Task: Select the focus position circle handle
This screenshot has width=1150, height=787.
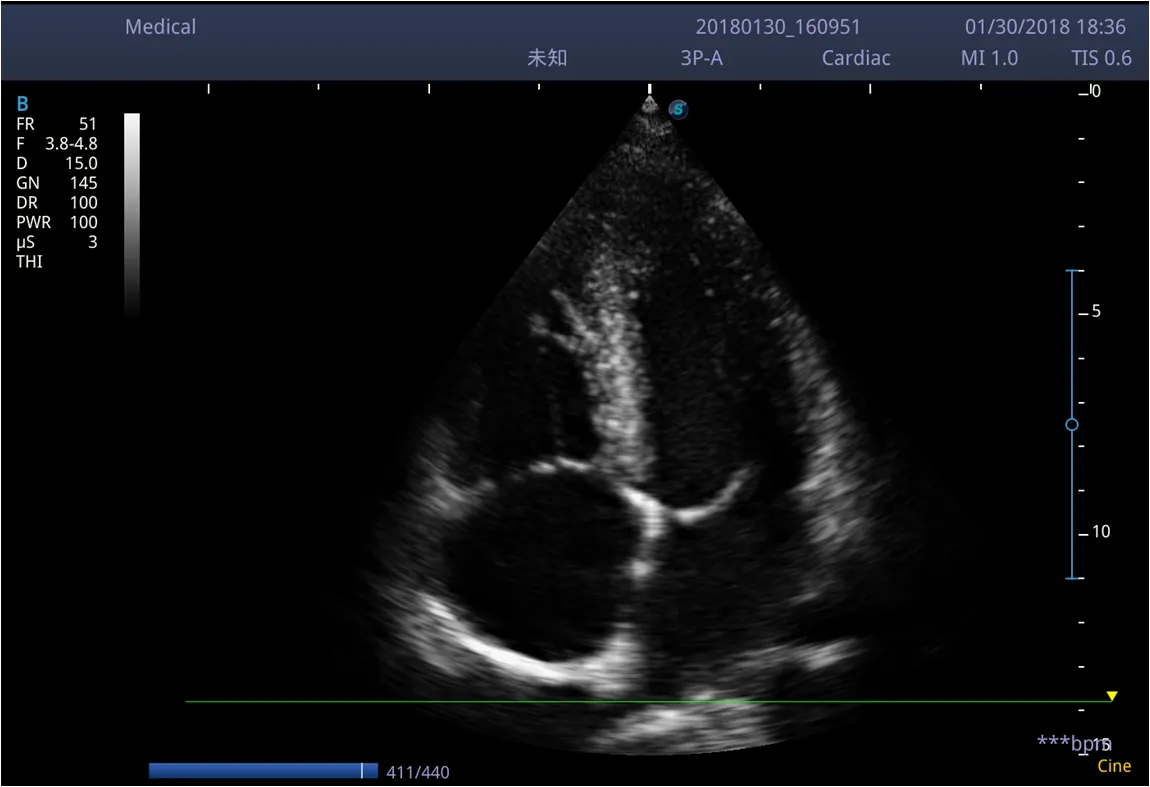Action: (x=1072, y=425)
